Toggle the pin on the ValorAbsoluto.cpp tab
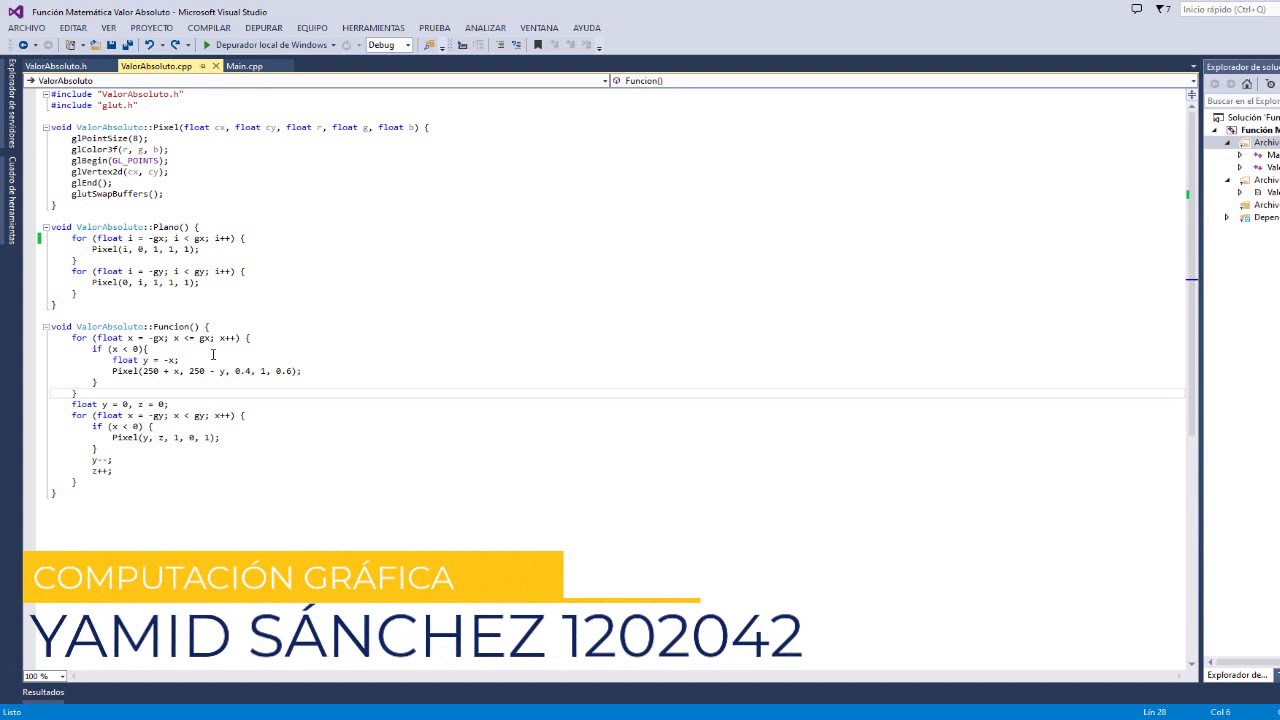The image size is (1280, 720). (x=202, y=66)
